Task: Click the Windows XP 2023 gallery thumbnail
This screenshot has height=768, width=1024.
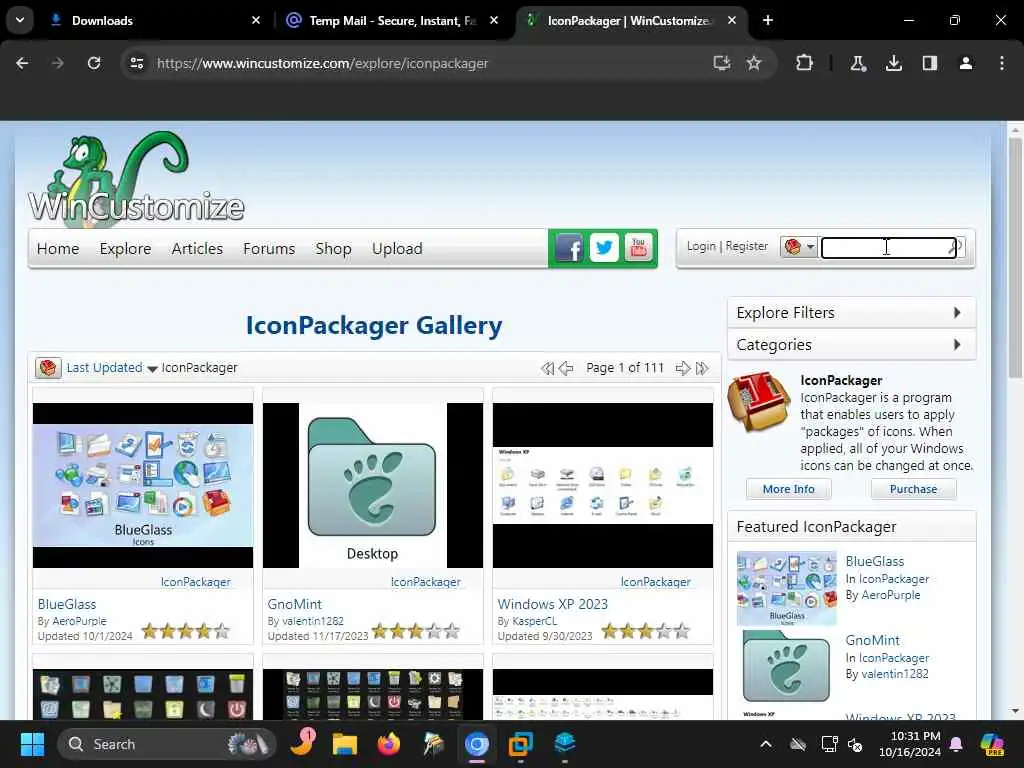Action: point(603,485)
